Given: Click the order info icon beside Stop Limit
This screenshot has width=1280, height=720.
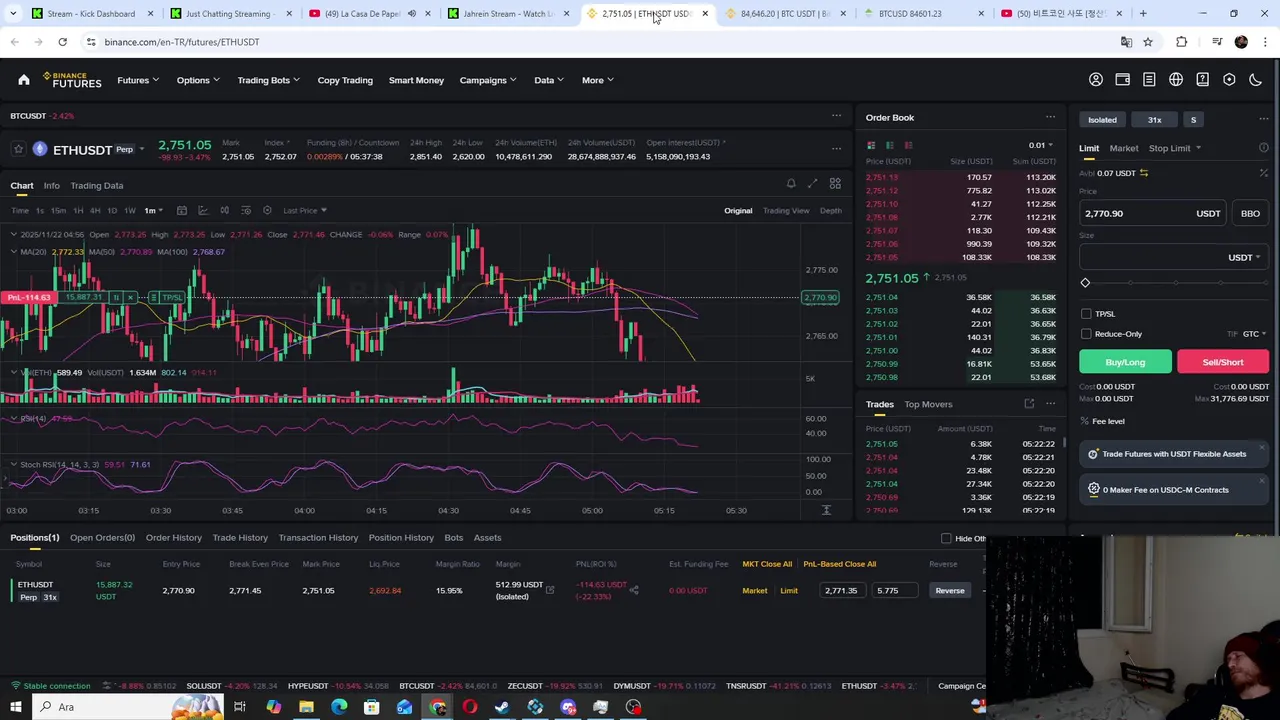Looking at the screenshot, I should pos(1263,148).
